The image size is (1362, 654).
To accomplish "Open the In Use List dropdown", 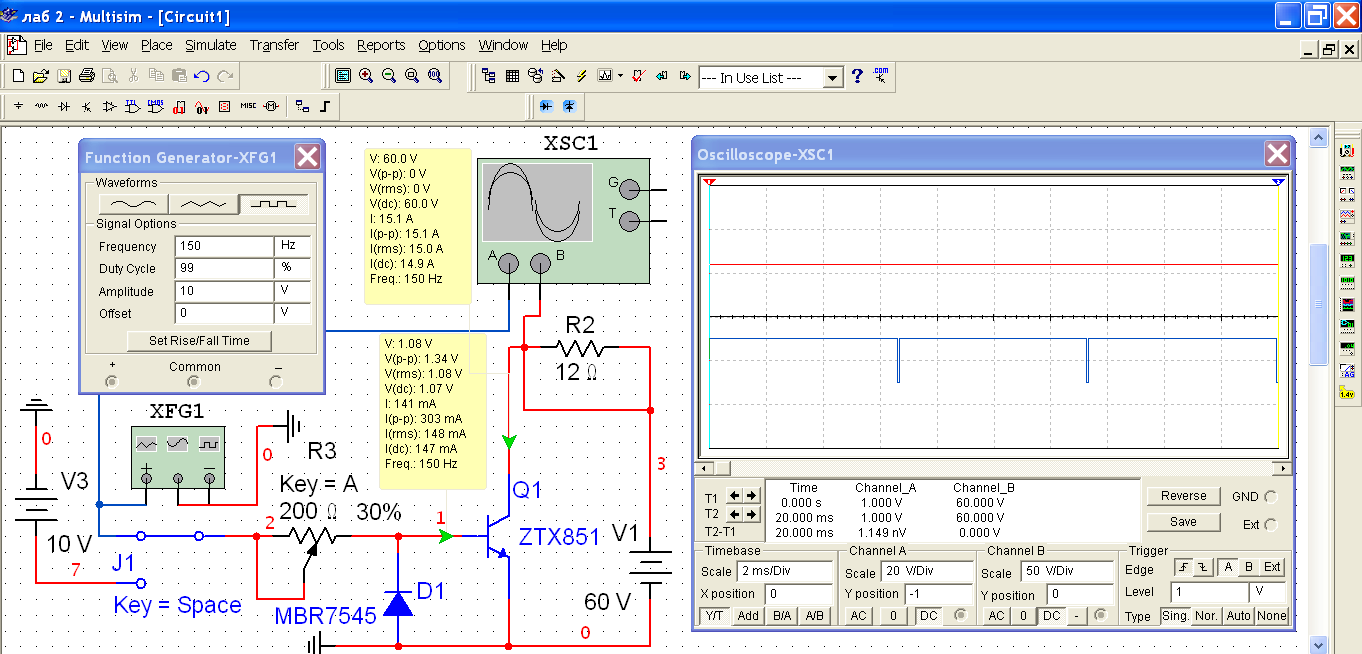I will pyautogui.click(x=833, y=78).
